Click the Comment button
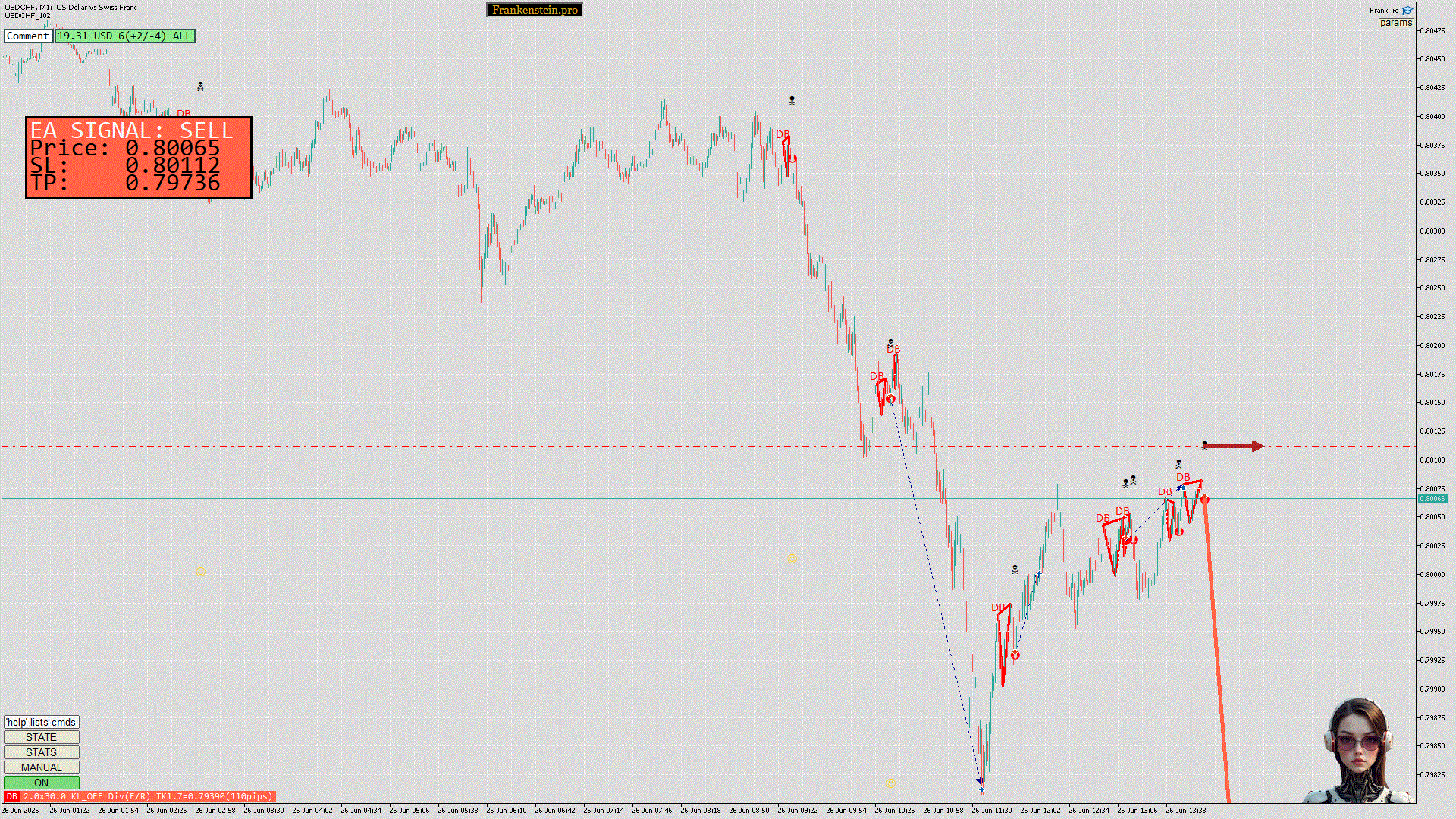The height and width of the screenshot is (819, 1456). pyautogui.click(x=28, y=36)
